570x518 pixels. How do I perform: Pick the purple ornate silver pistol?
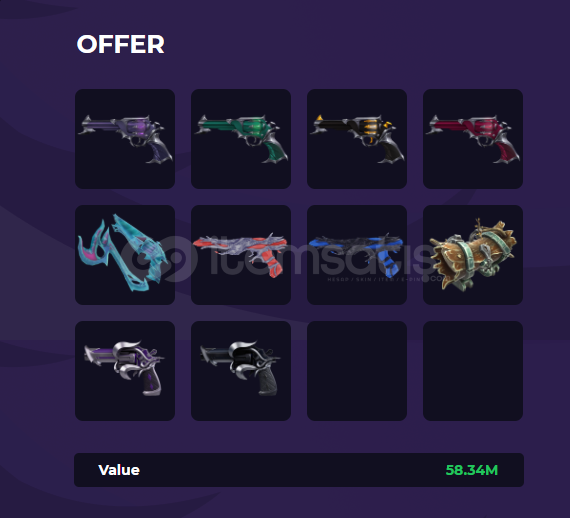click(125, 370)
